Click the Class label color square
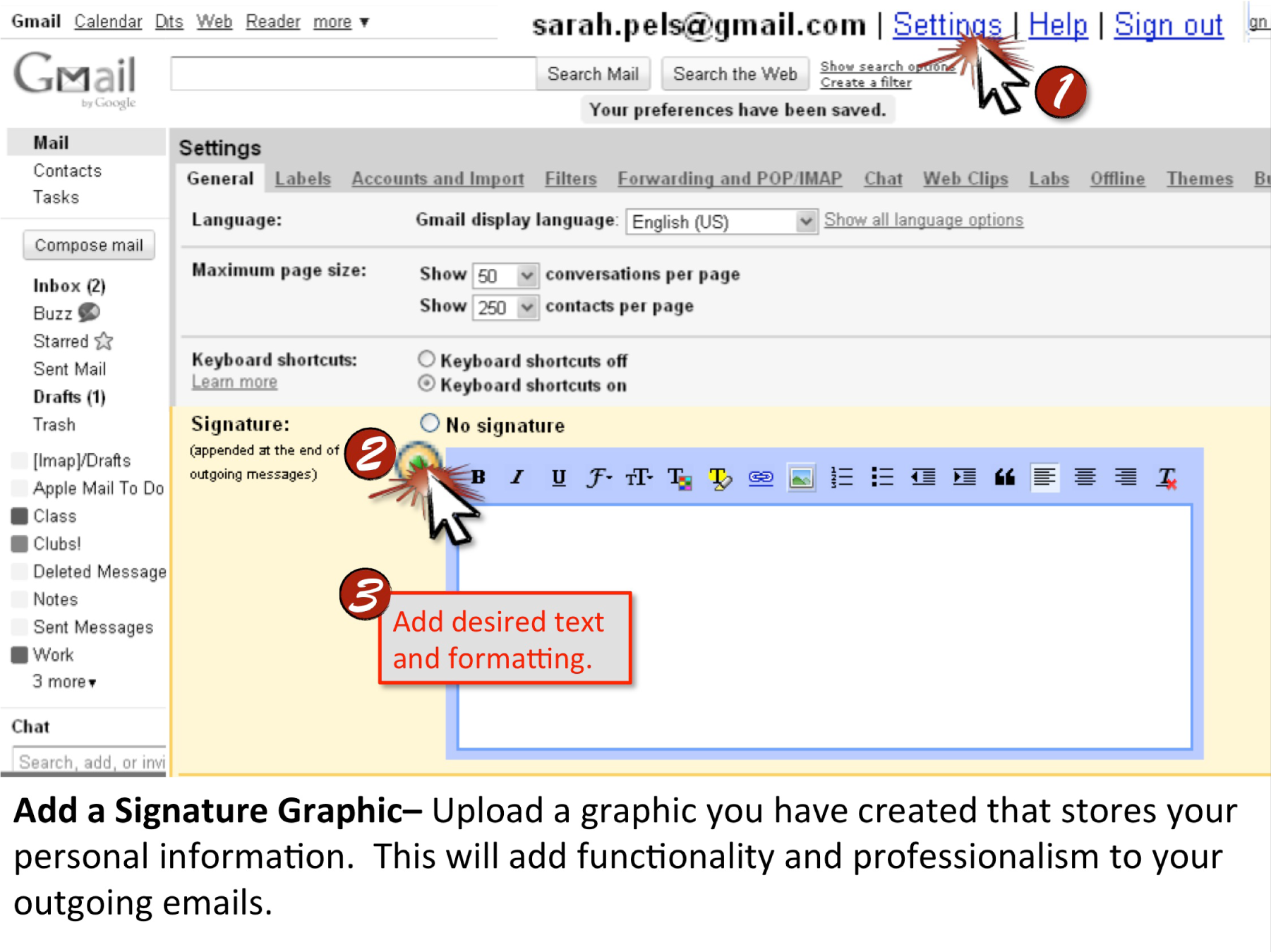This screenshot has width=1271, height=952. click(x=20, y=516)
